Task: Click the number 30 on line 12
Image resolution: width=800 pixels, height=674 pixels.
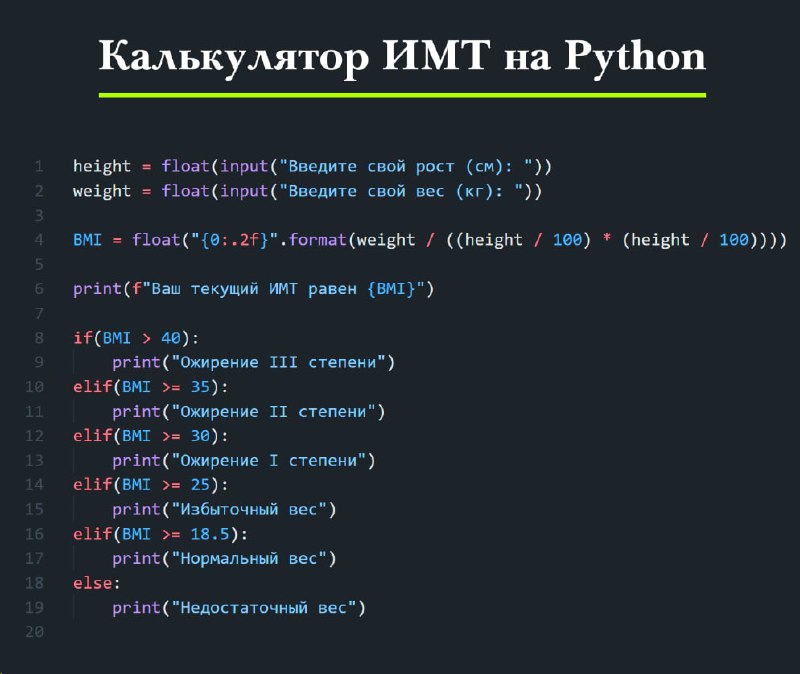Action: 200,436
